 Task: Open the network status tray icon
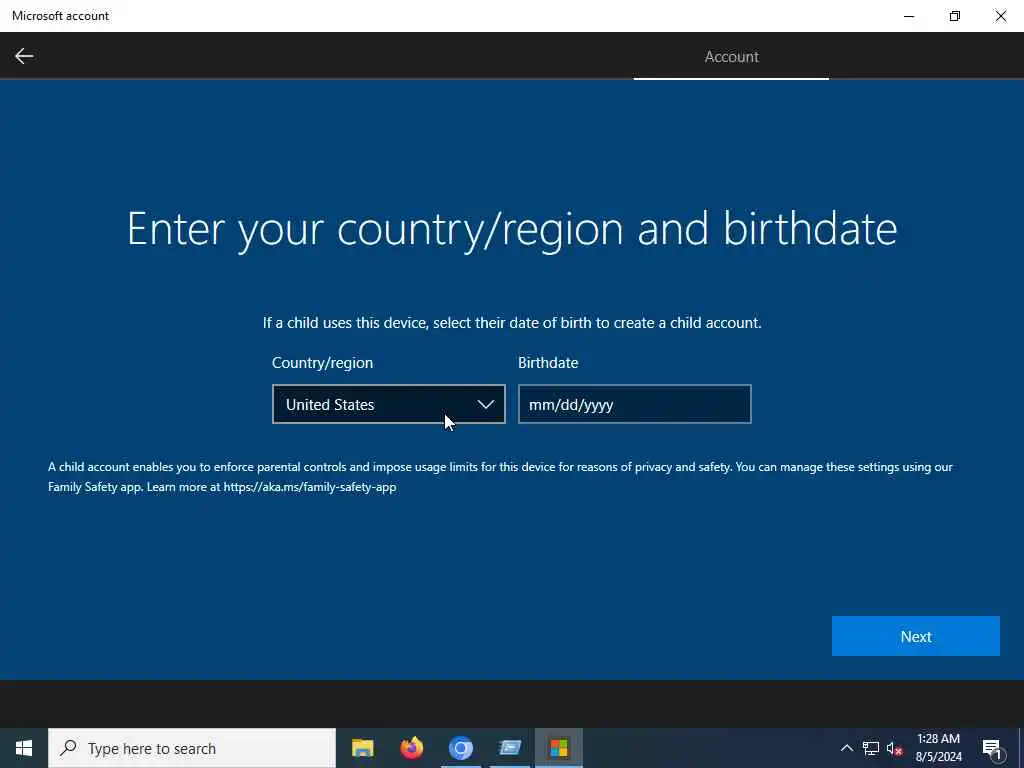coord(871,748)
